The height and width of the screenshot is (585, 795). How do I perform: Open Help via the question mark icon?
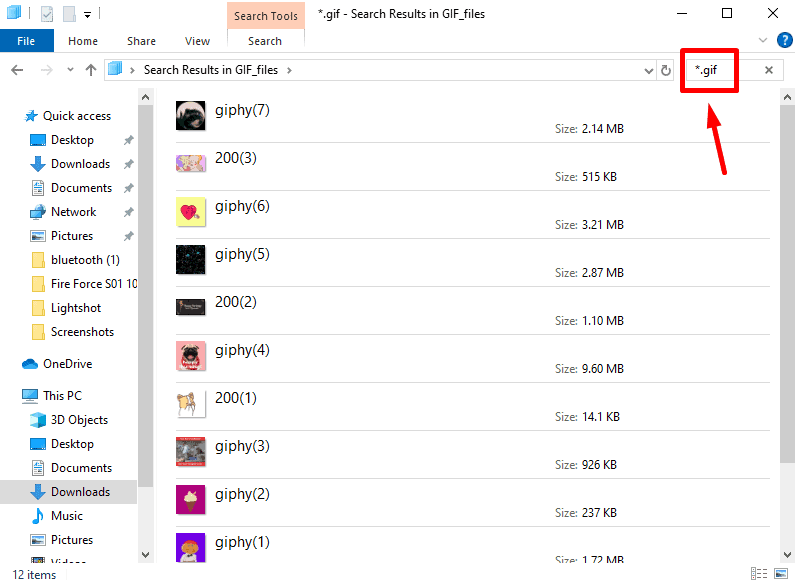(x=784, y=40)
